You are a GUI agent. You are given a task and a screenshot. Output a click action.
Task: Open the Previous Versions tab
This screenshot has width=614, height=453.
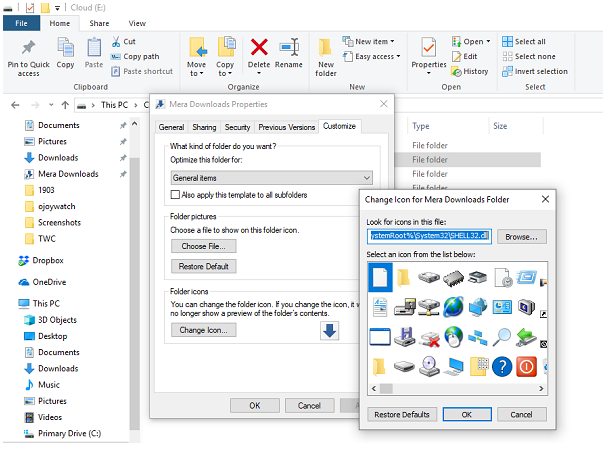(286, 127)
